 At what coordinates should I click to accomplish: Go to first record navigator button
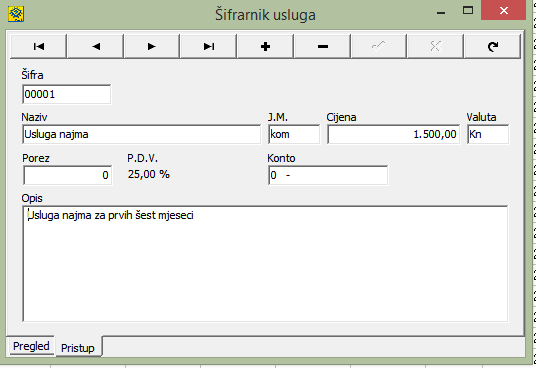point(38,46)
